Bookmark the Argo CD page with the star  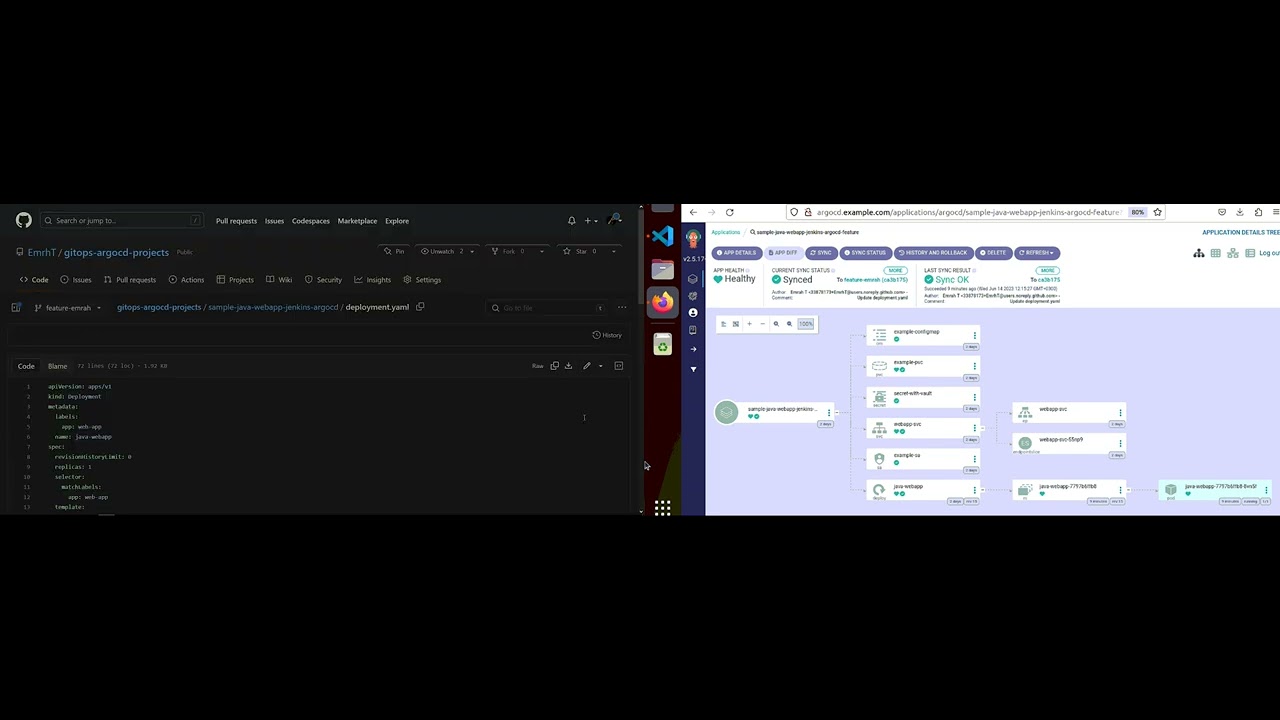point(1157,212)
